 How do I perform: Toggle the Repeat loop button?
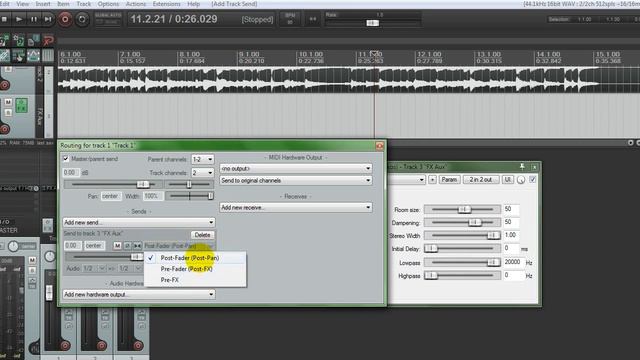82,19
